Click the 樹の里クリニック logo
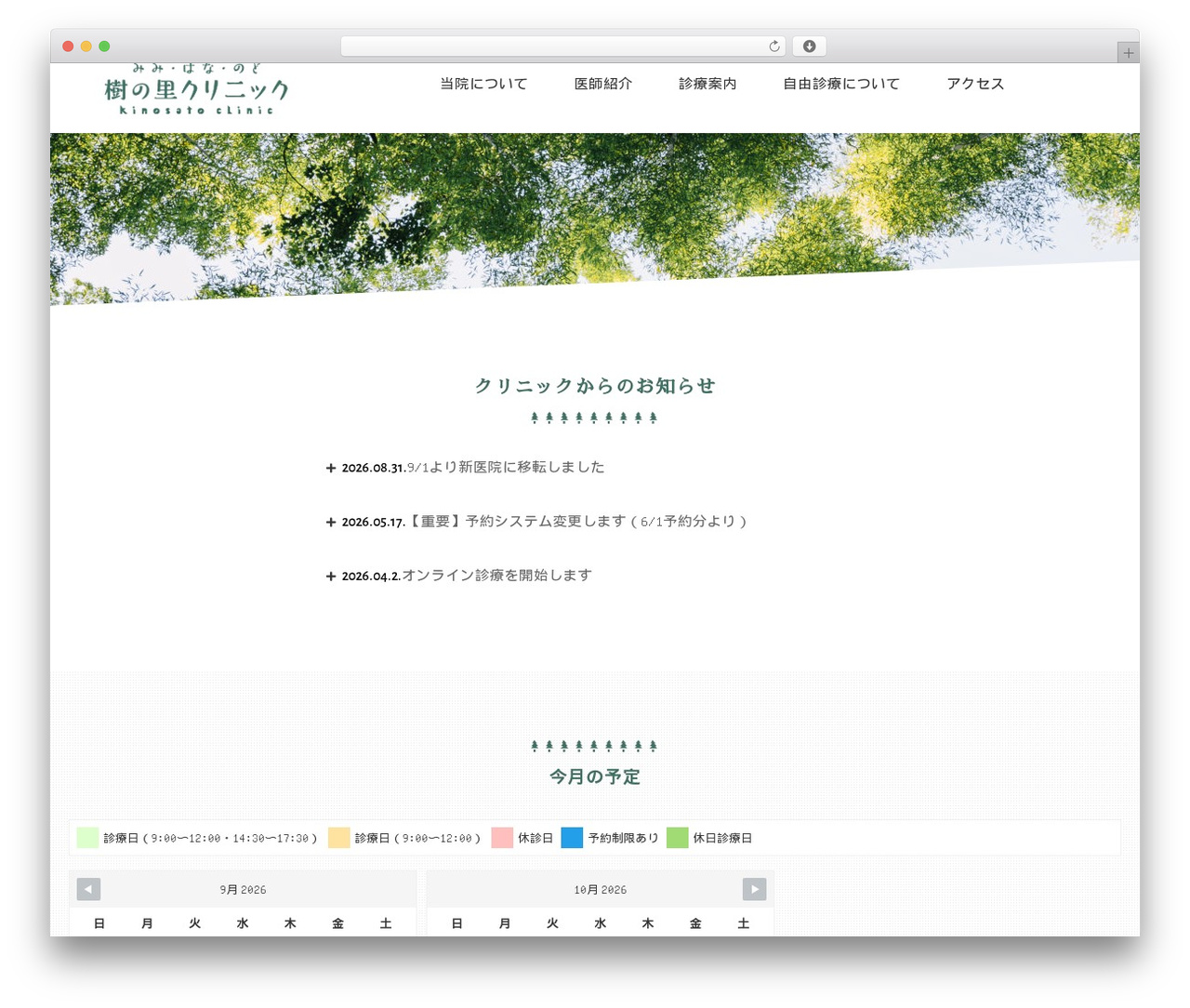 click(196, 90)
